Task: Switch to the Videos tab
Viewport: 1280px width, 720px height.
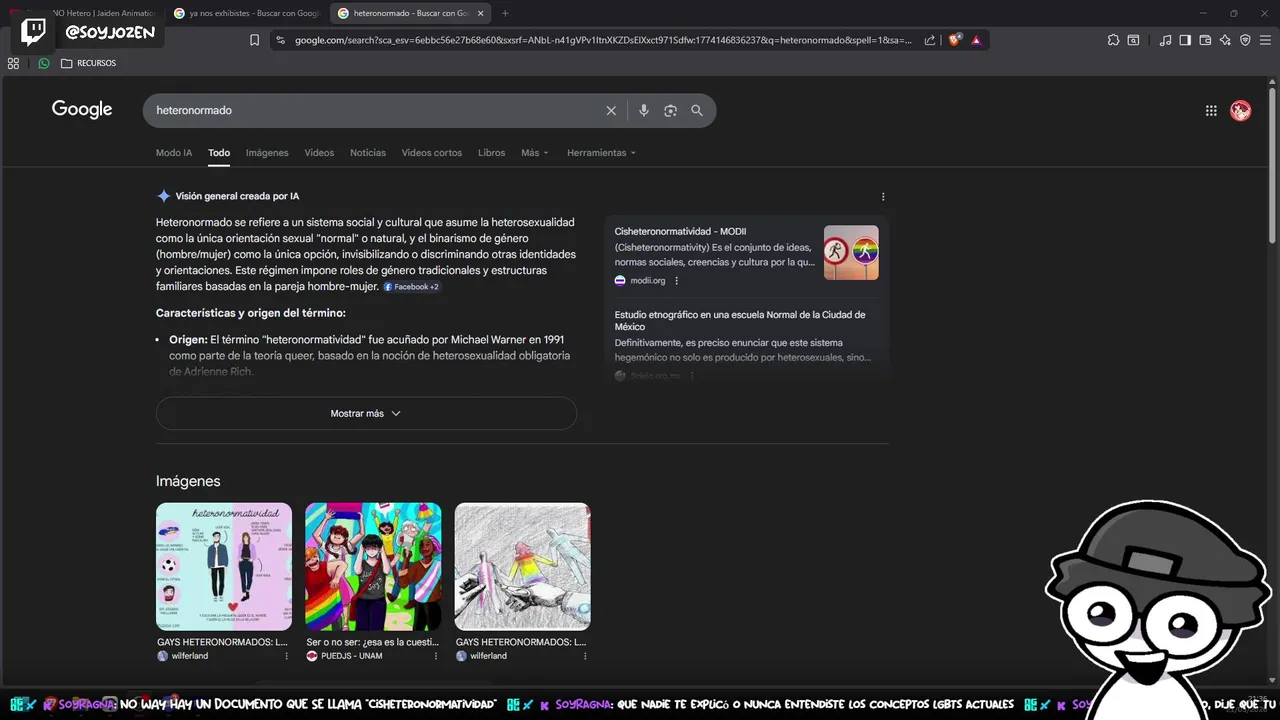Action: pyautogui.click(x=319, y=153)
